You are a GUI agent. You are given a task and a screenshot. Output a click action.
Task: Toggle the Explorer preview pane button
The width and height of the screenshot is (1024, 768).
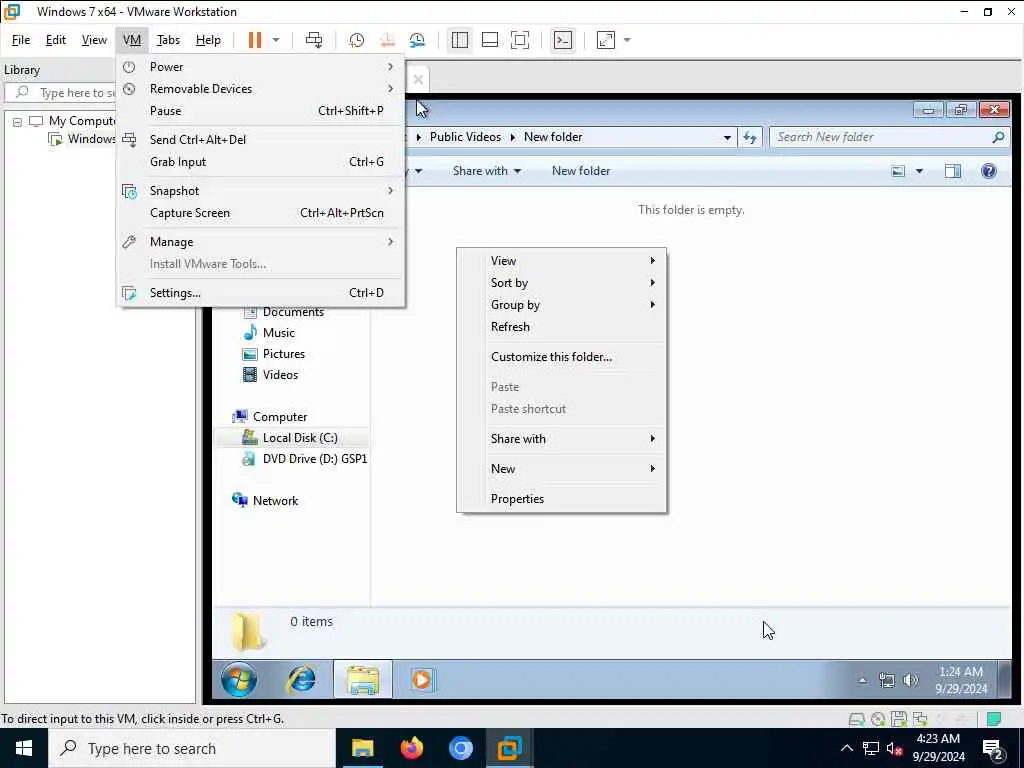(x=953, y=171)
